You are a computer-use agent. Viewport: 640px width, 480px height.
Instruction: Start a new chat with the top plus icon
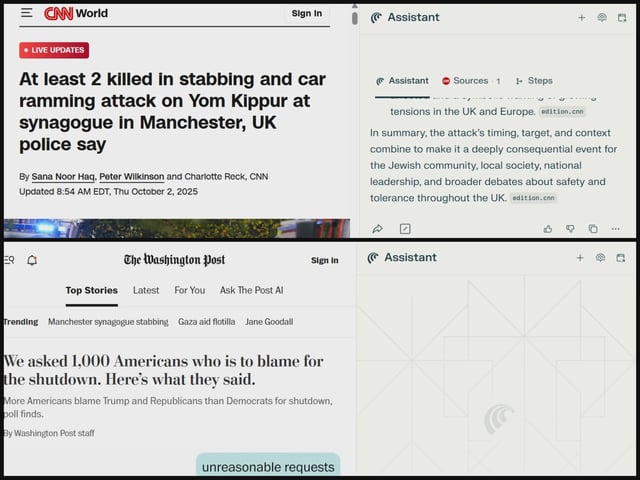pyautogui.click(x=582, y=17)
